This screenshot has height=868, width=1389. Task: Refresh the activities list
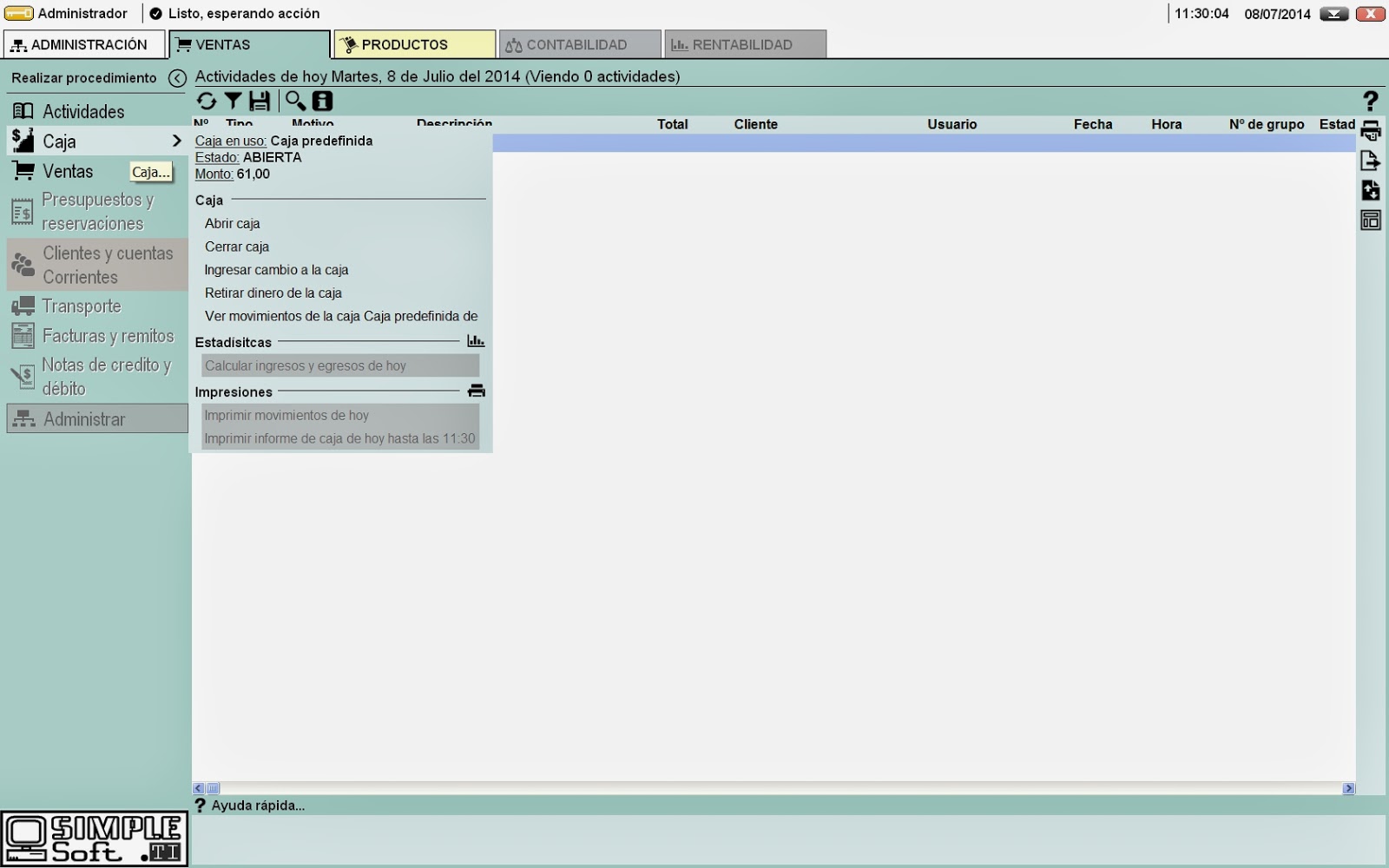pos(206,101)
